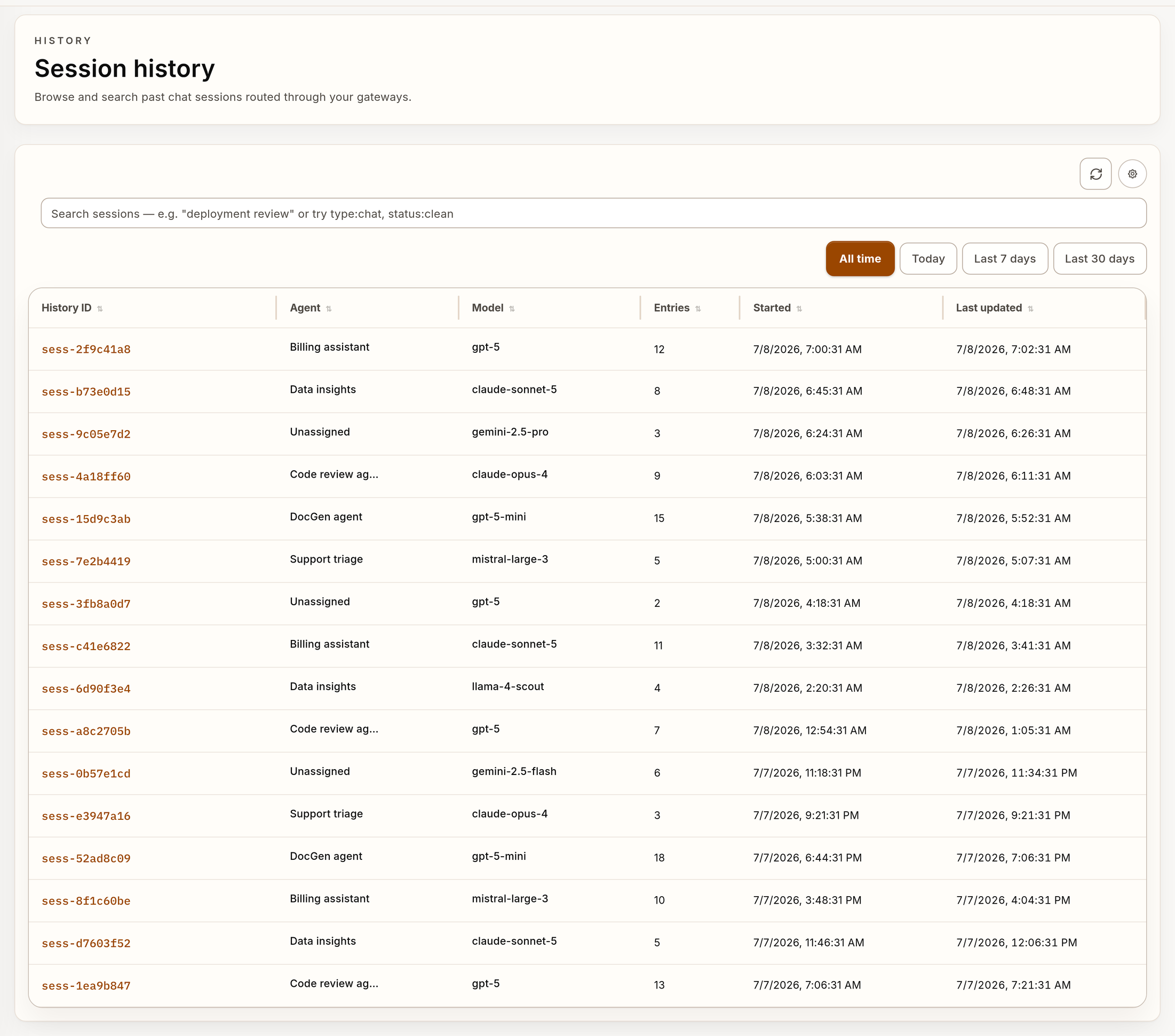
Task: Click Data insights in sess-6d90f3e4 row
Action: pos(323,686)
